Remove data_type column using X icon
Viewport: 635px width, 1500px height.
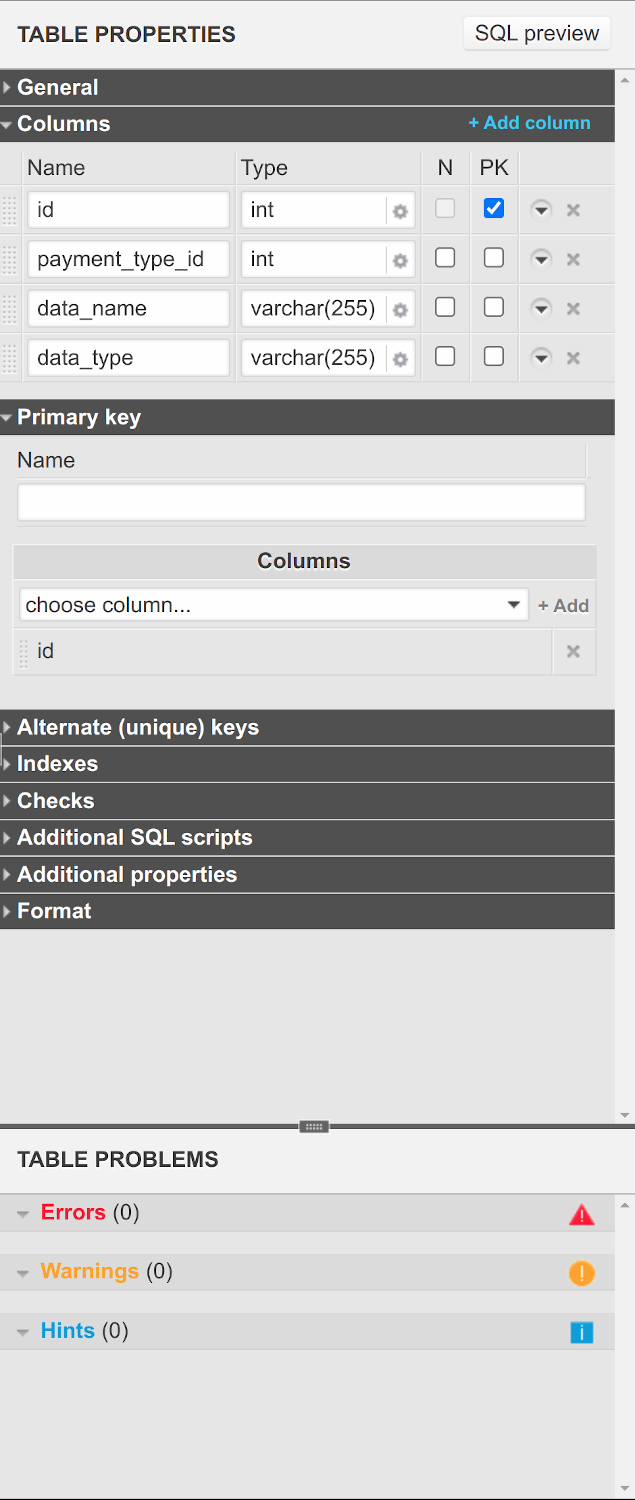coord(573,358)
